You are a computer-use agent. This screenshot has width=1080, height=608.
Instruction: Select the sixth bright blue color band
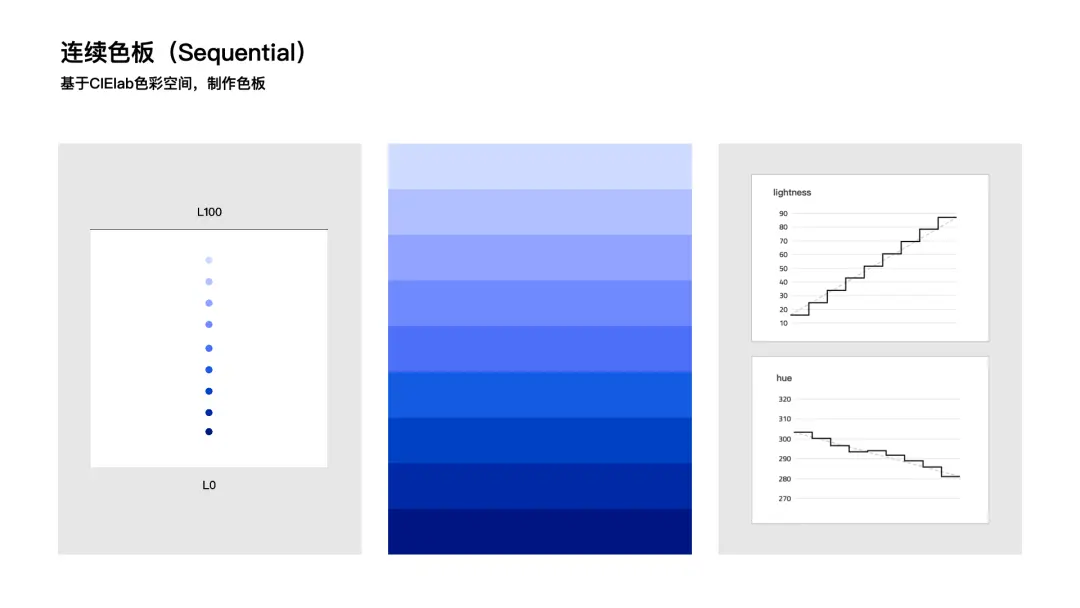pos(539,395)
